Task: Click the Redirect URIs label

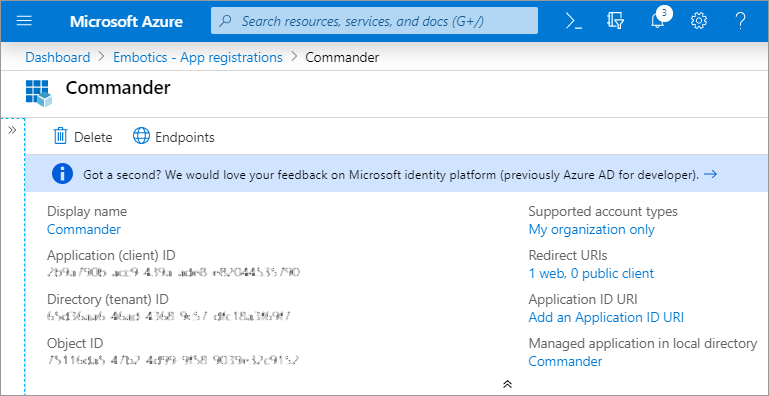Action: (x=568, y=255)
